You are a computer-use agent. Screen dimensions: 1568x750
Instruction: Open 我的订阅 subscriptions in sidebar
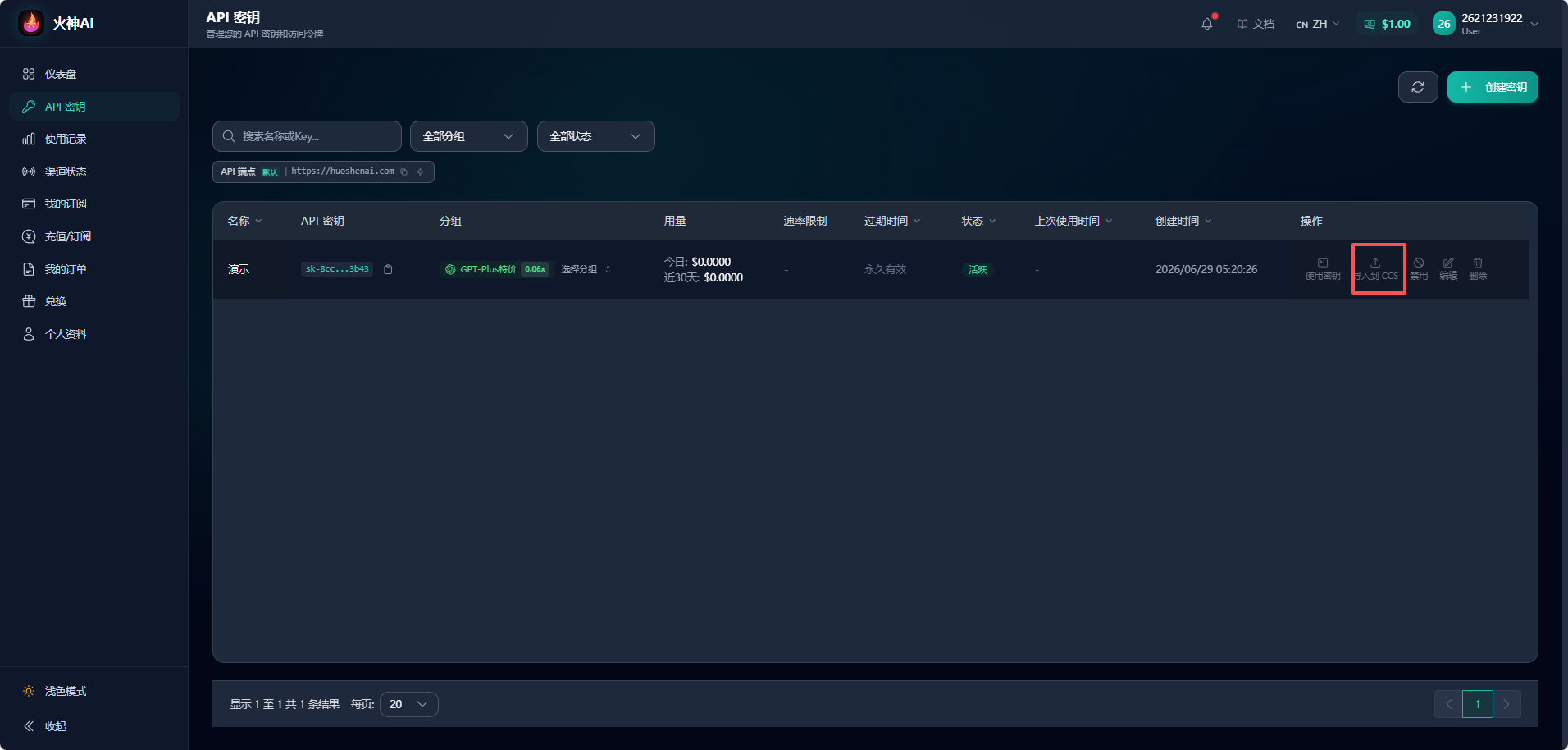[94, 204]
